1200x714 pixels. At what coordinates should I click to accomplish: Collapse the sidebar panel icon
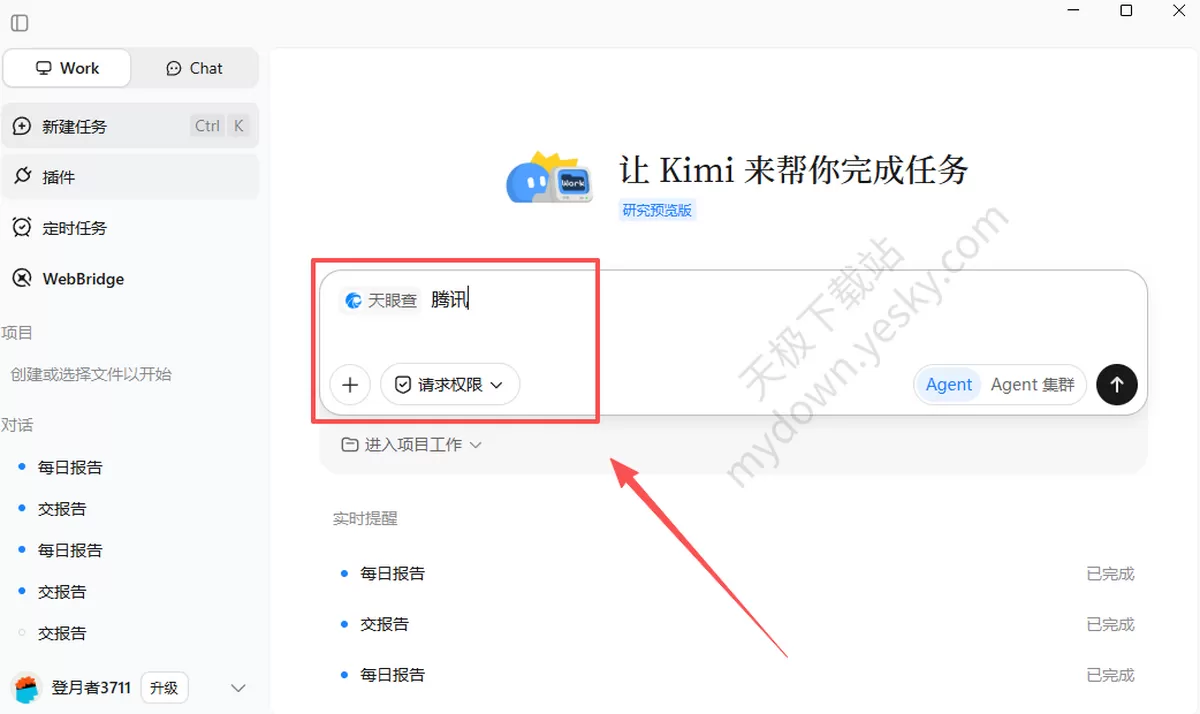[19, 23]
